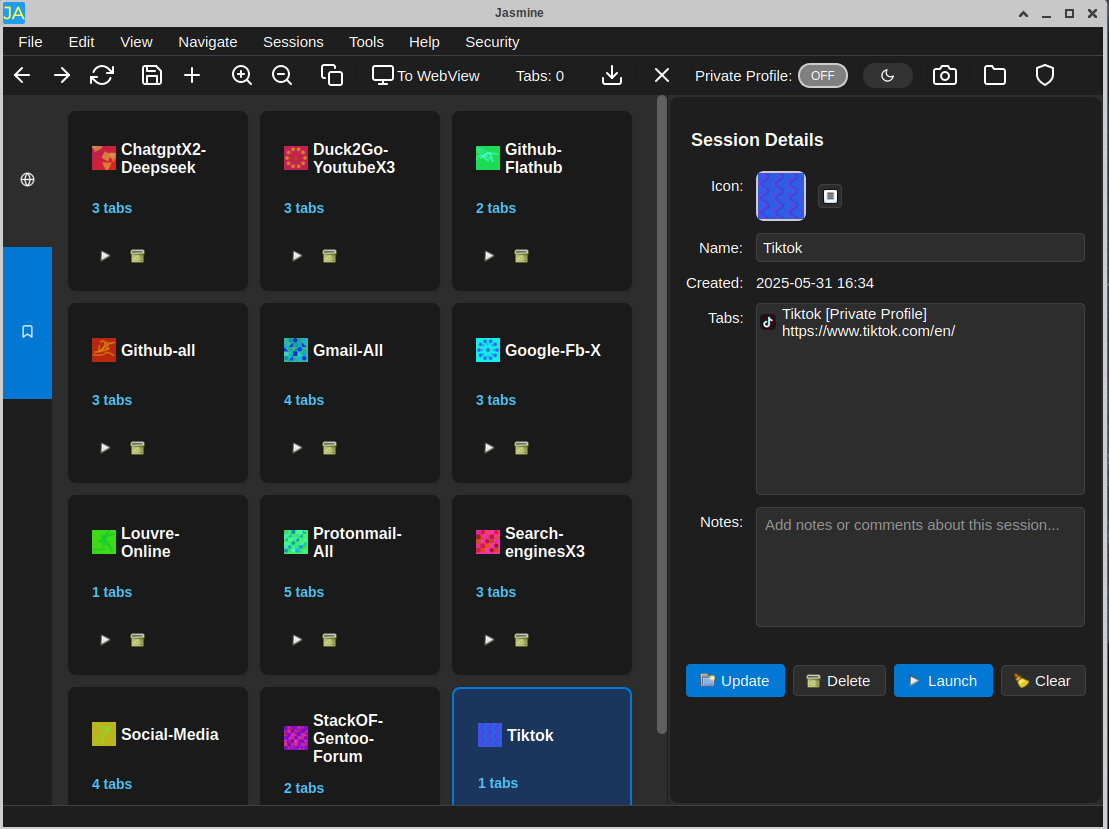Launch the ChatgptX2-Deepseek session play icon

[105, 256]
